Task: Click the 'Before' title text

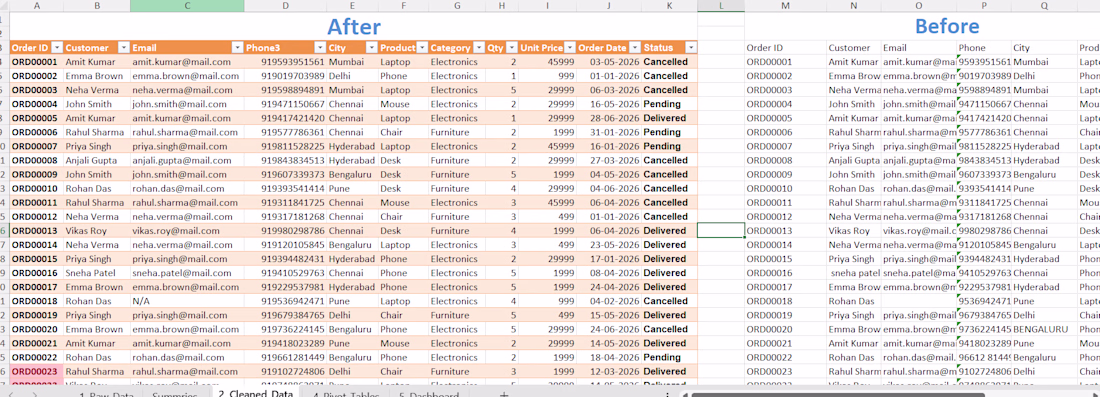Action: click(x=947, y=26)
